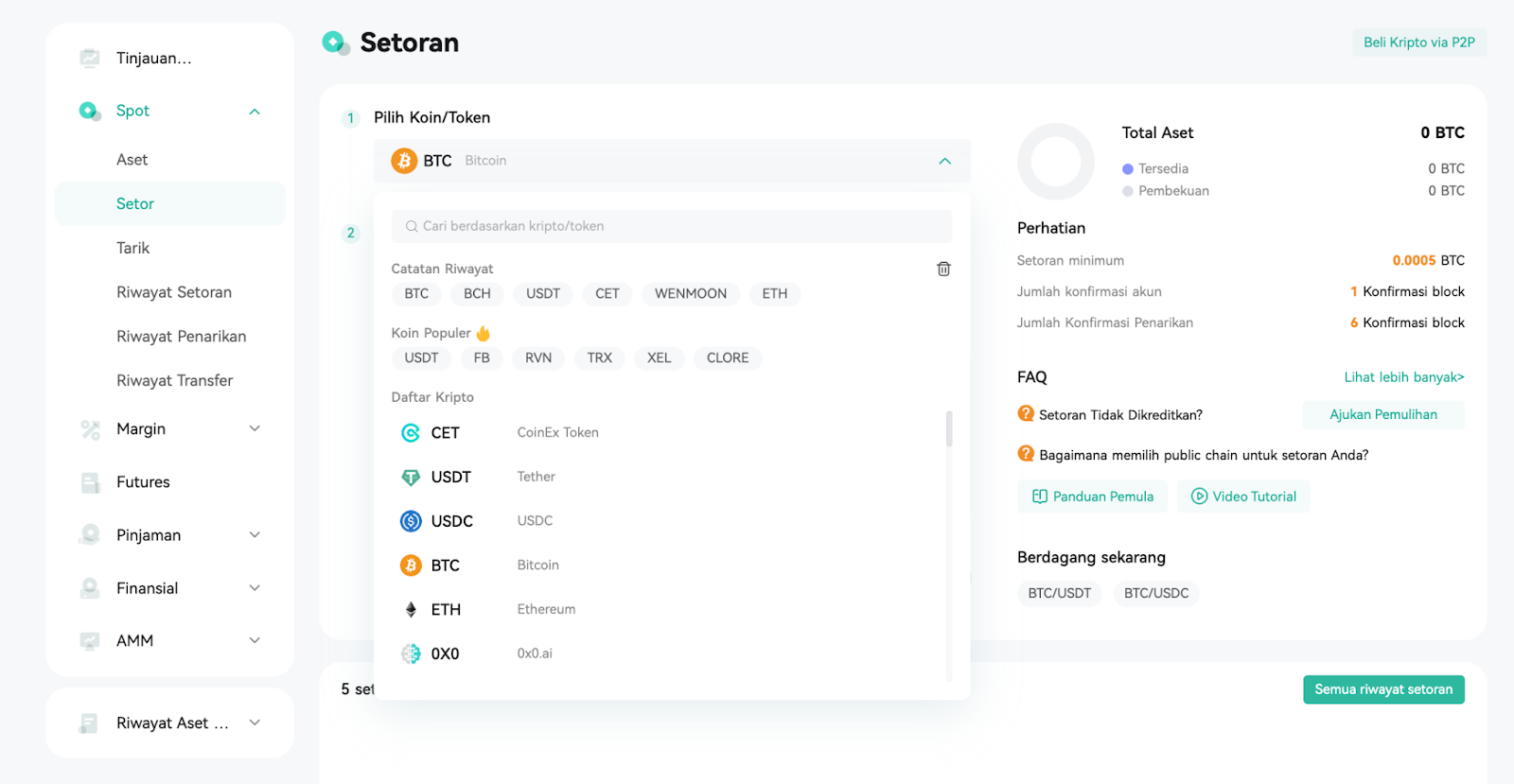Click the USDT Tether logo in list

[411, 478]
